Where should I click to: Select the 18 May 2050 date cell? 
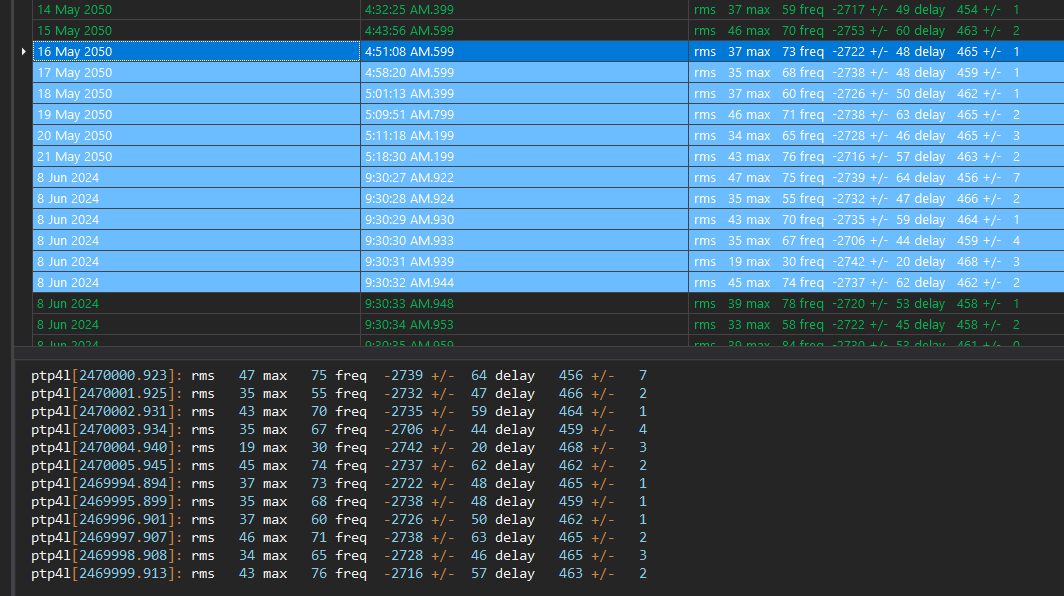(x=197, y=94)
